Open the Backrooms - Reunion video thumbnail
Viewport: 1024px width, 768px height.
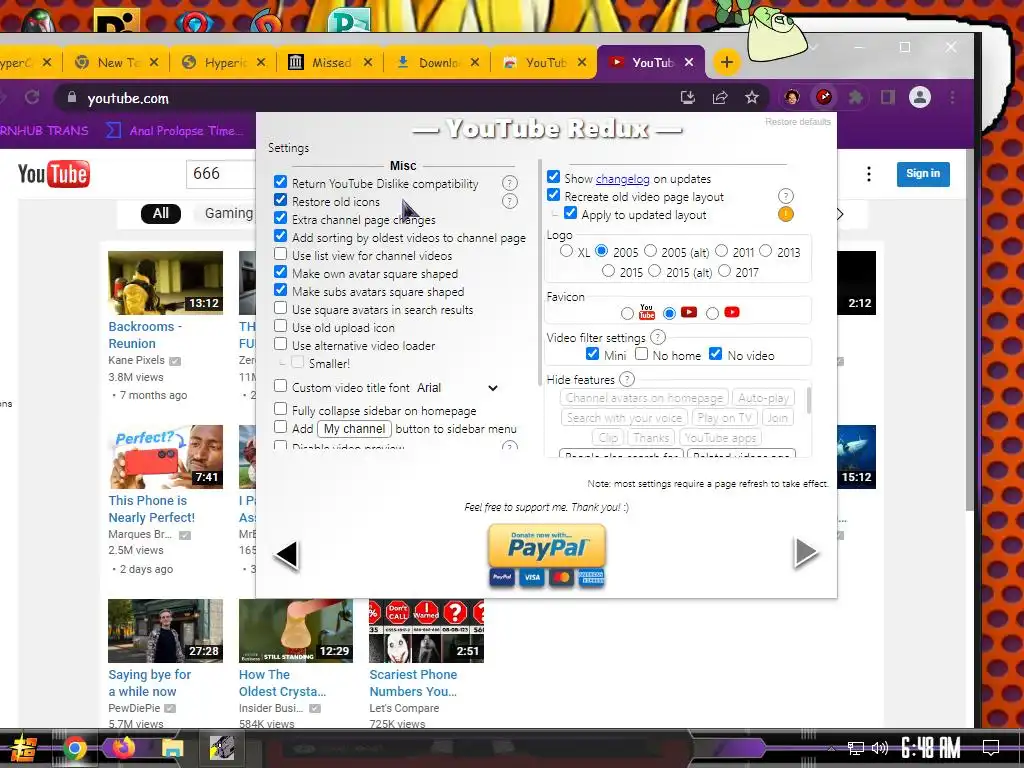(165, 283)
